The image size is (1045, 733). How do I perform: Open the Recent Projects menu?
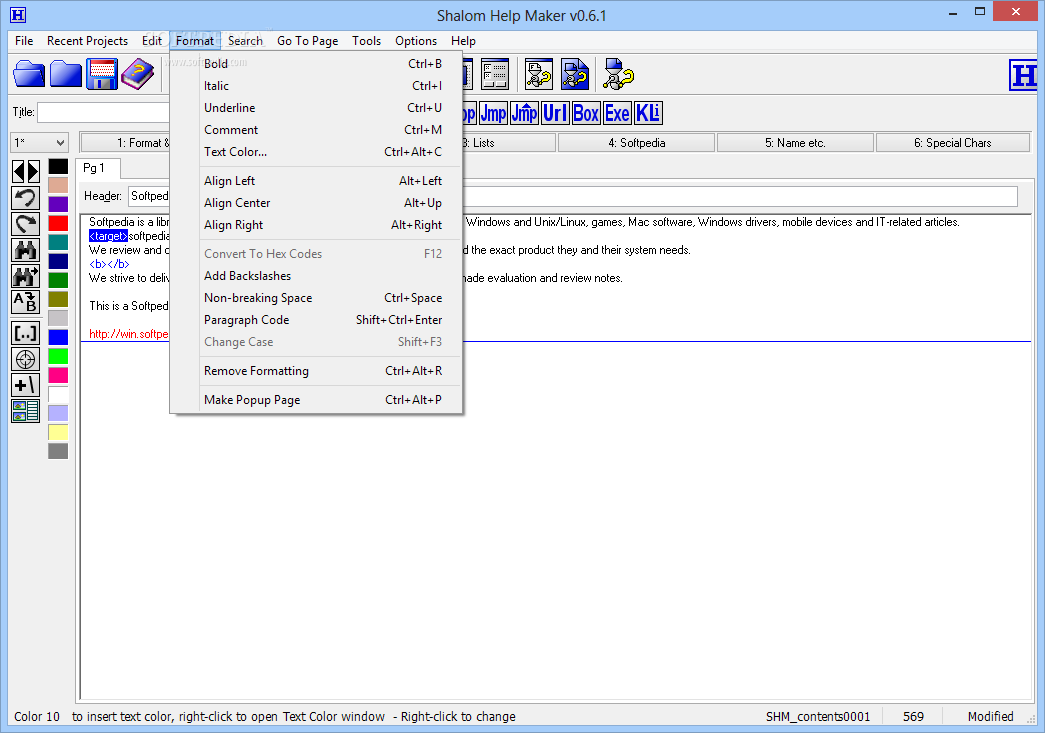pyautogui.click(x=87, y=41)
